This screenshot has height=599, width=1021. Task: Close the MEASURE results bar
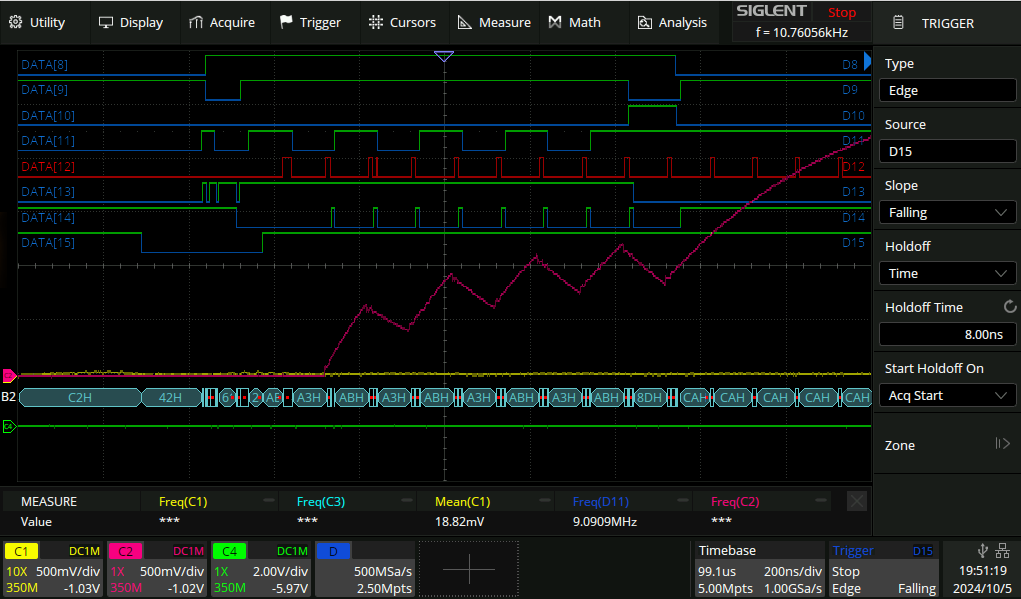(856, 501)
